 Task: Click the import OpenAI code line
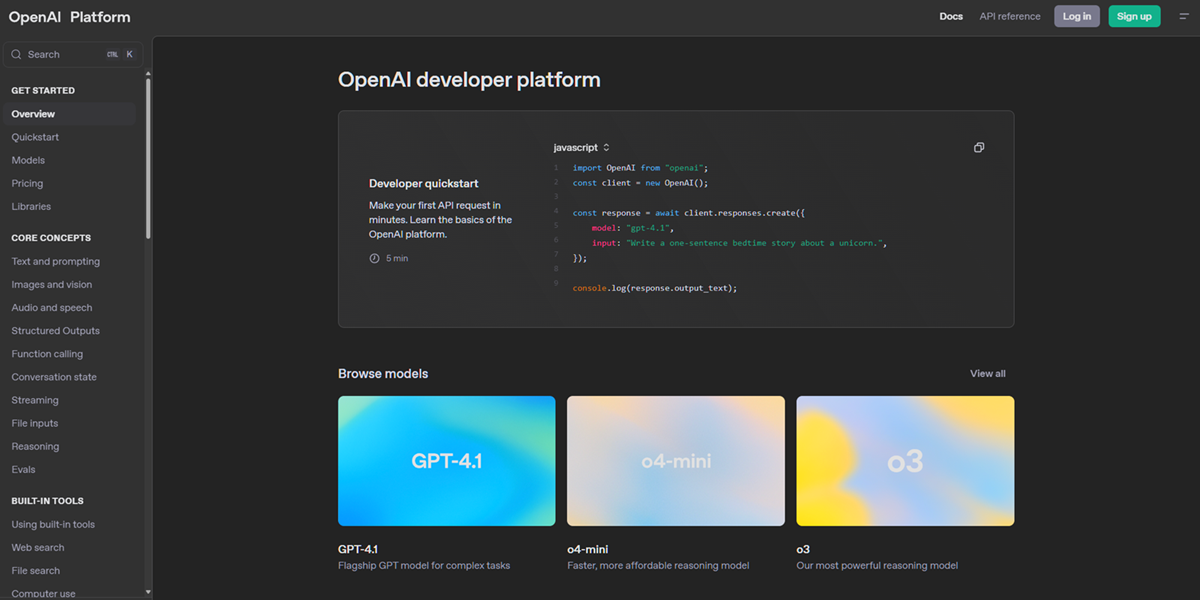[640, 168]
